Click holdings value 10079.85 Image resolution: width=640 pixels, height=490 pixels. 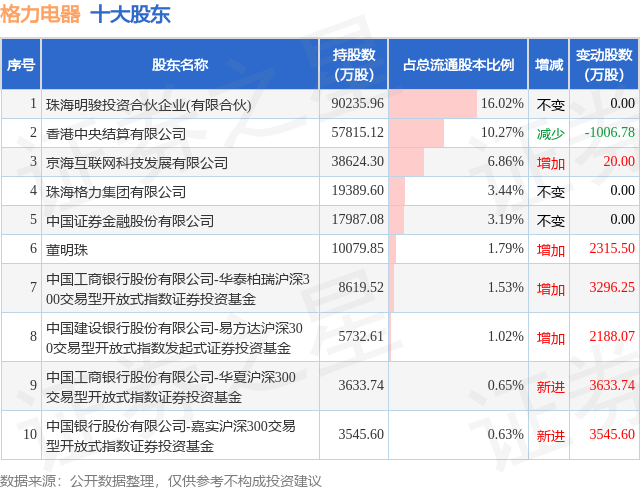(x=358, y=248)
